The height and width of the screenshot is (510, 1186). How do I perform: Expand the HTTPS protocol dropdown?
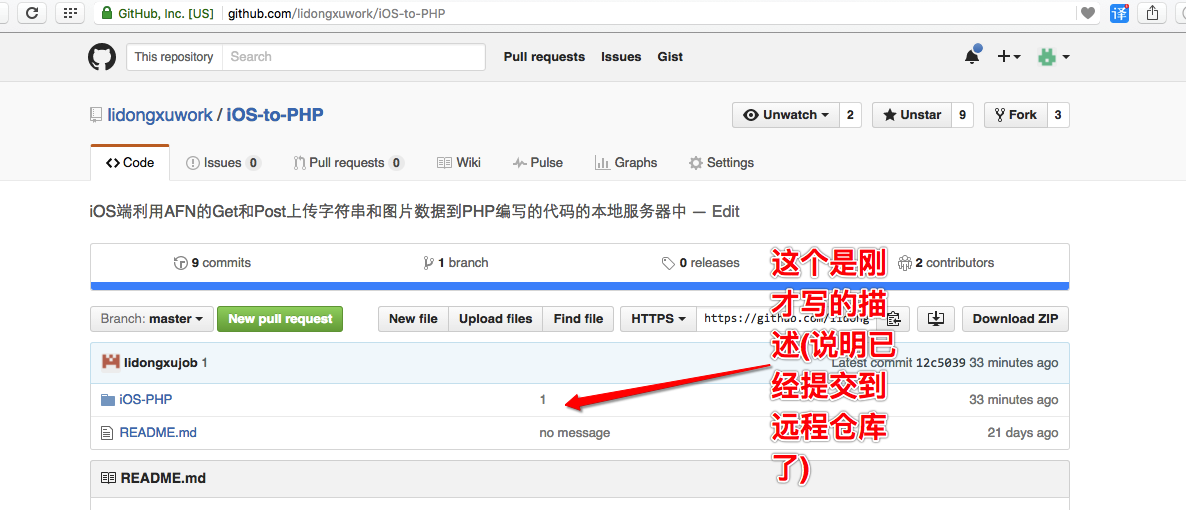657,319
